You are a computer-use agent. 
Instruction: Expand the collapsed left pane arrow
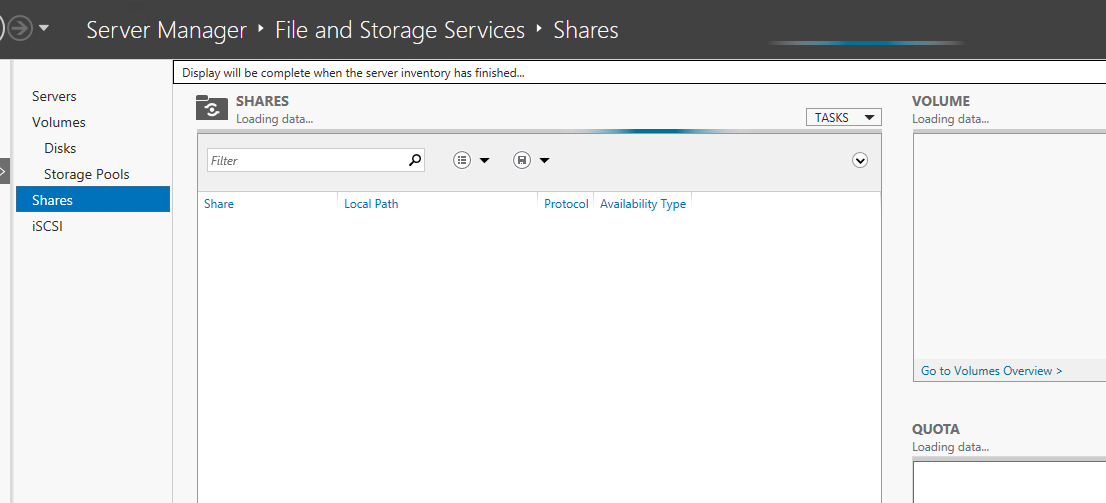[x=4, y=170]
